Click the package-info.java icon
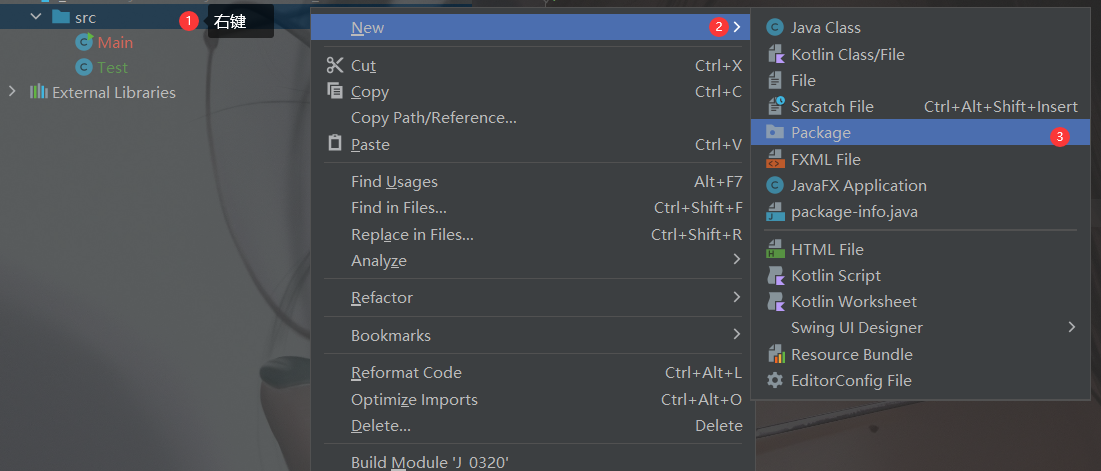The width and height of the screenshot is (1101, 471). coord(775,211)
